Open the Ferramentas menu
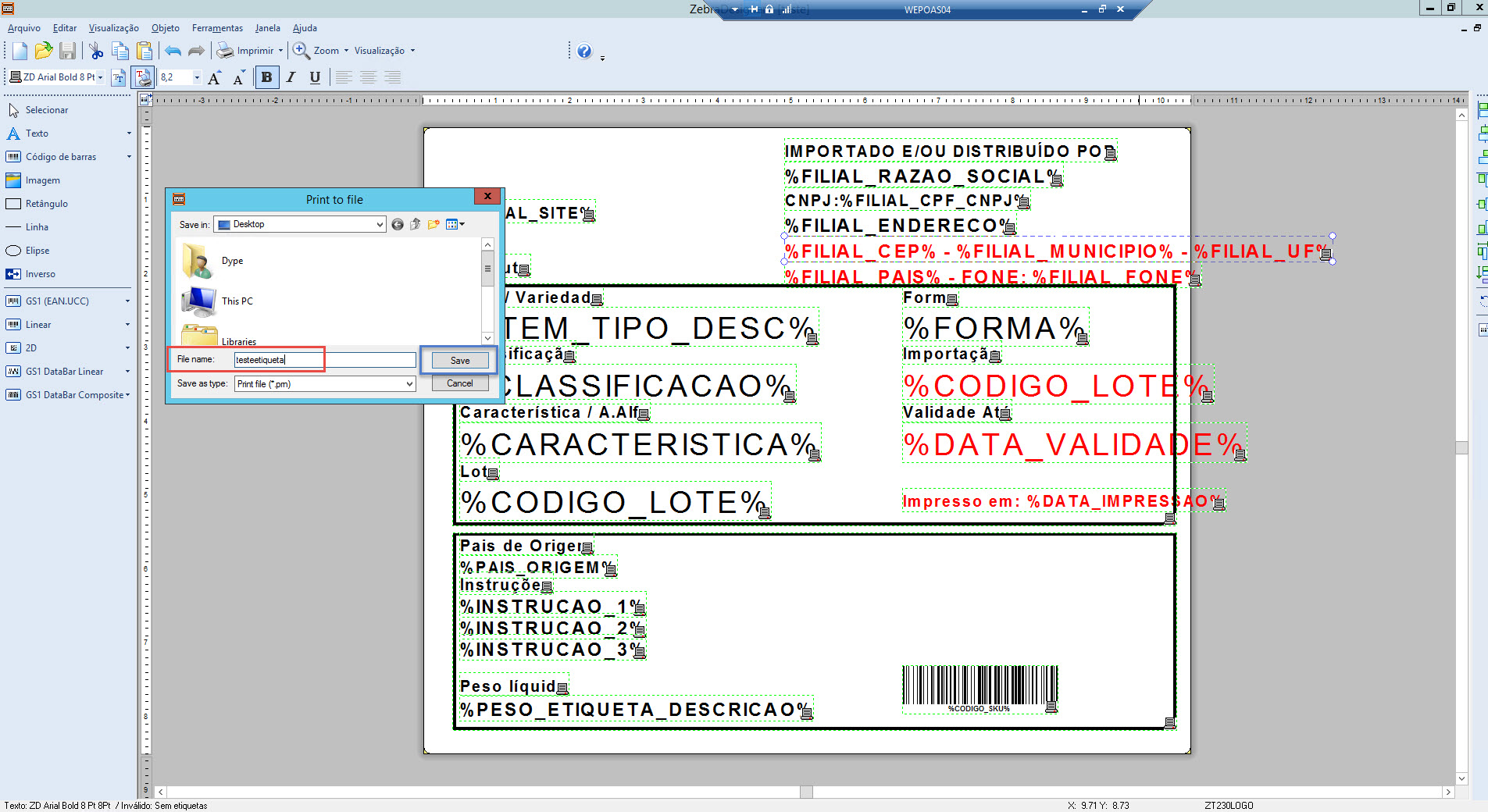 coord(218,28)
